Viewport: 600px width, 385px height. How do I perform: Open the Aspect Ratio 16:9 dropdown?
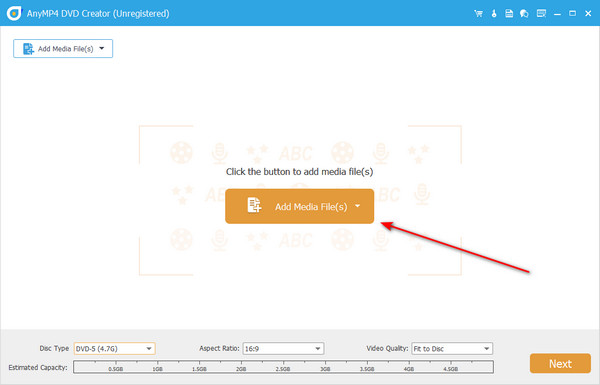[283, 349]
